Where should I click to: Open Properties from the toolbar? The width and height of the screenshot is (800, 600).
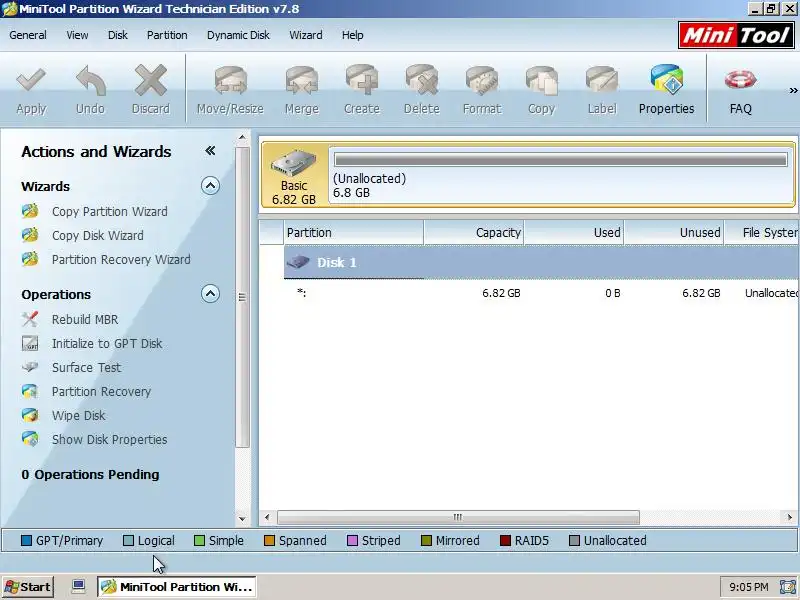pyautogui.click(x=666, y=89)
